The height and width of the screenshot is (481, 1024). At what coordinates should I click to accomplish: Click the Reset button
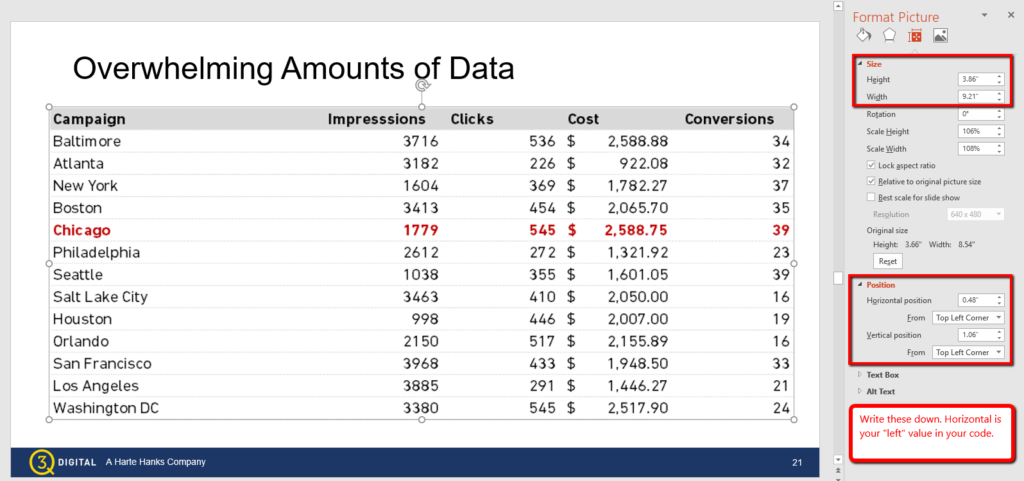(x=888, y=261)
